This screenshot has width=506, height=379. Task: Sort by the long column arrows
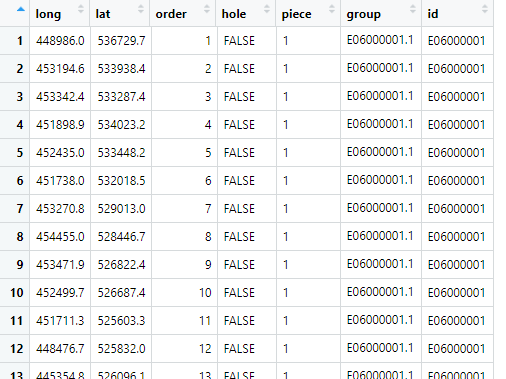81,9
